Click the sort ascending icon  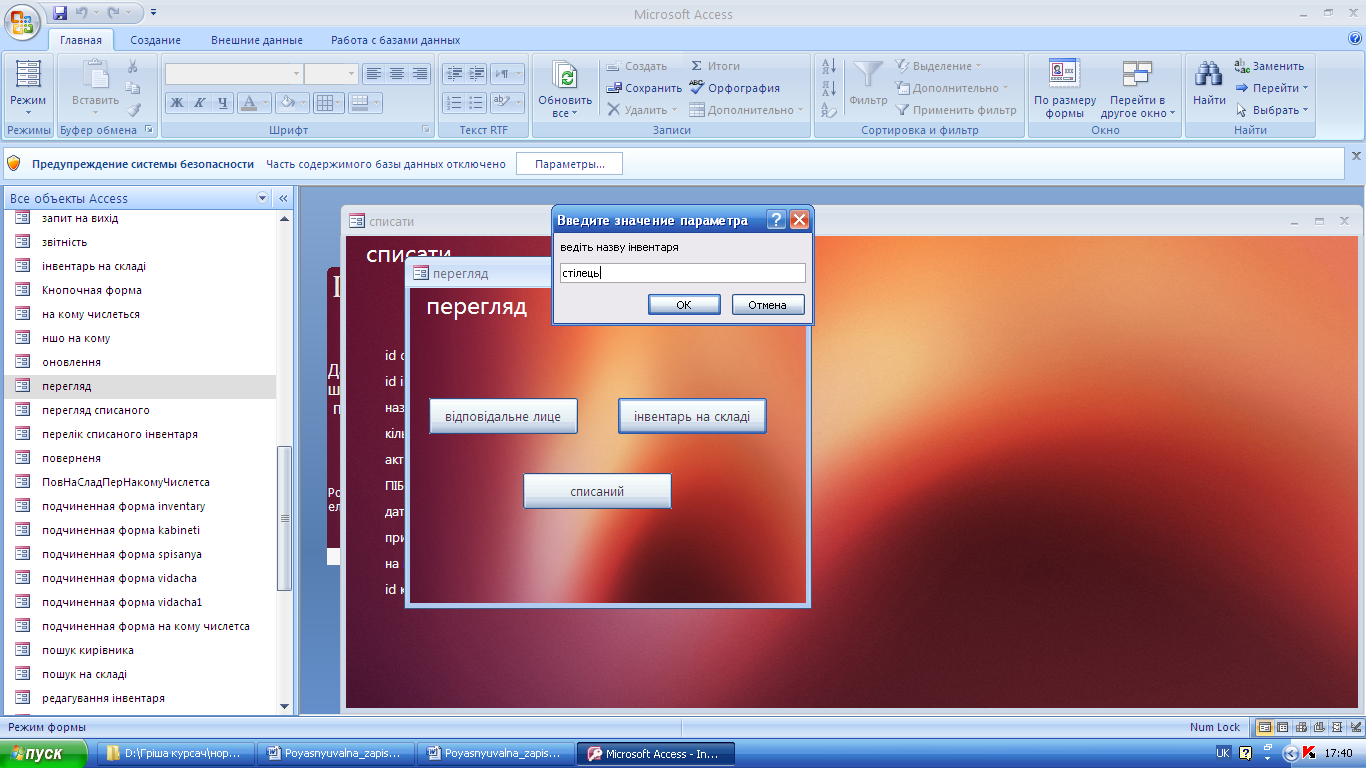click(828, 66)
